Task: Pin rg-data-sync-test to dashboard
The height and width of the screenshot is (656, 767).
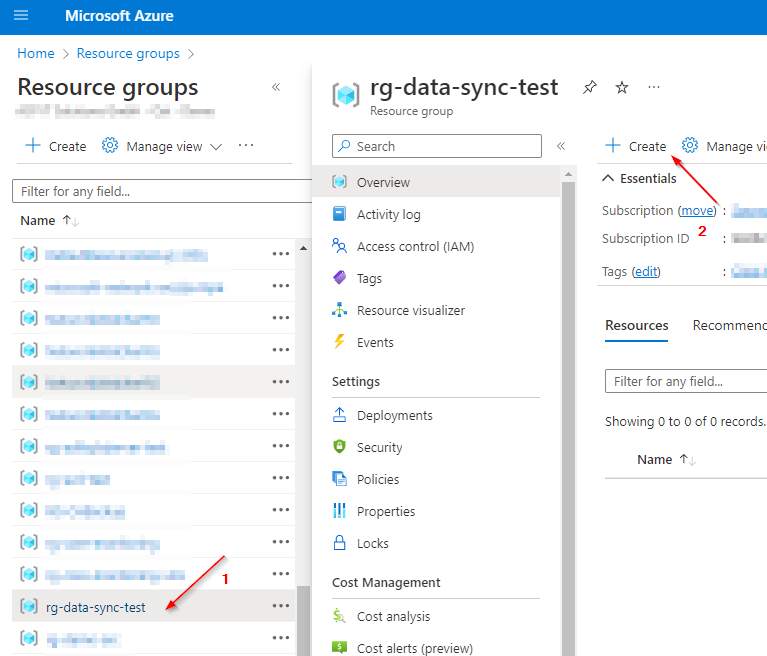Action: click(589, 88)
